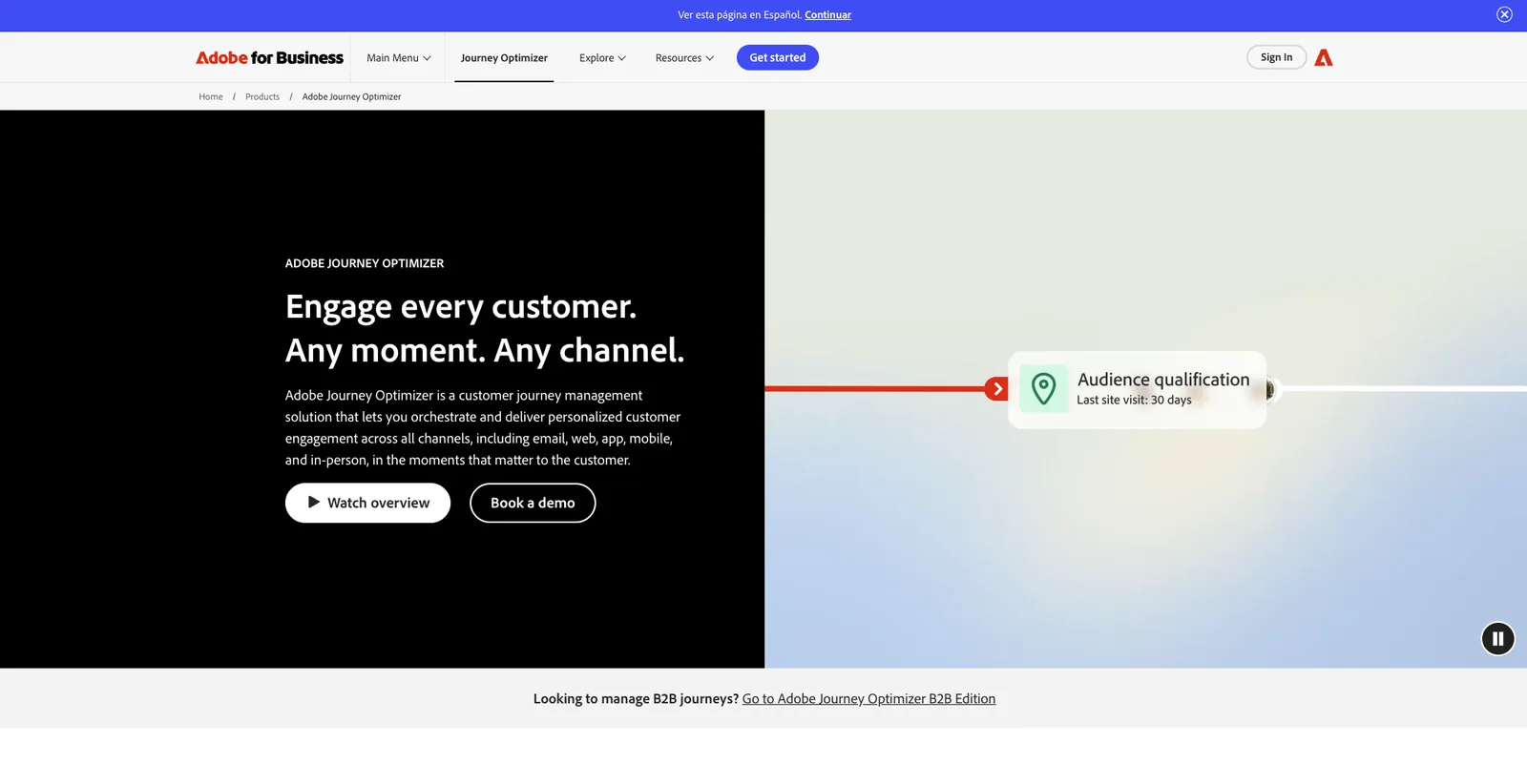
Task: Expand the Main Menu dropdown
Action: point(399,58)
